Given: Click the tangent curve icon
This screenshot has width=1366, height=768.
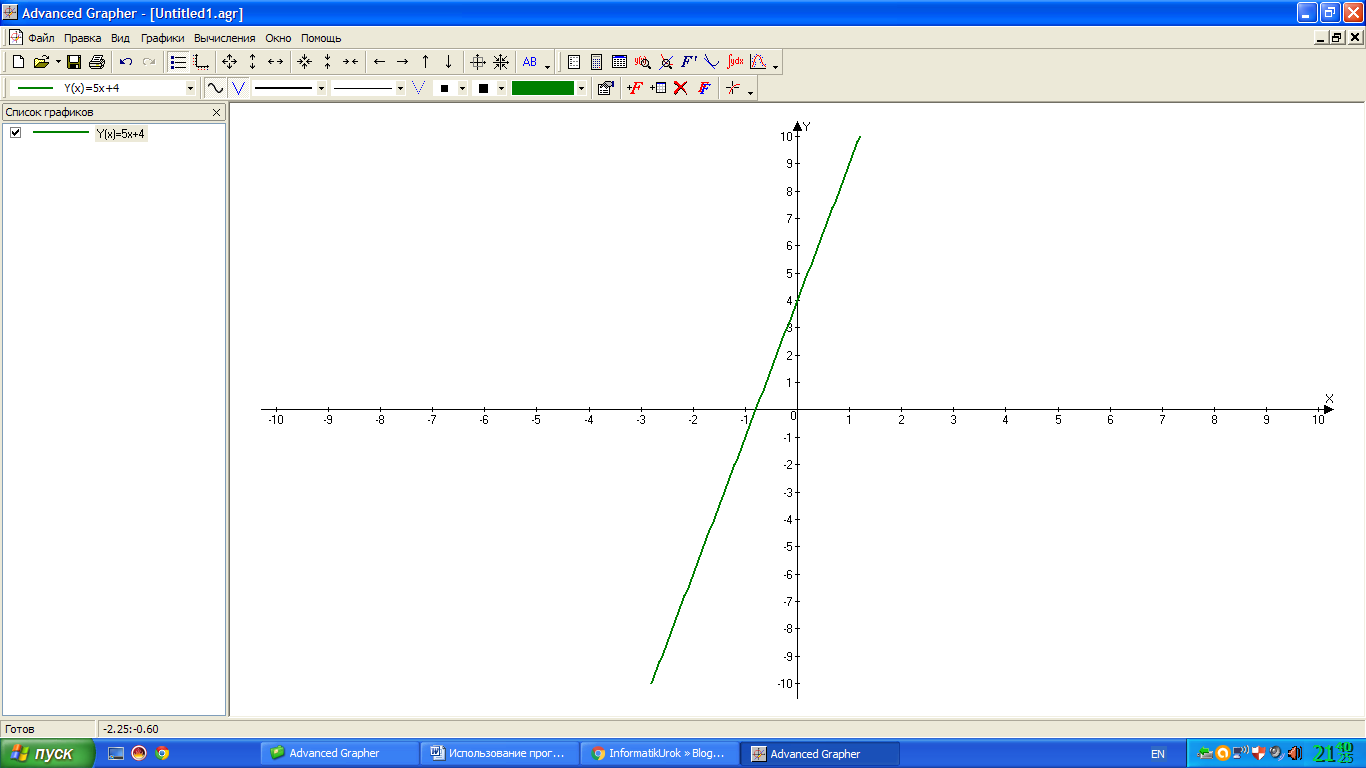Looking at the screenshot, I should tap(711, 62).
